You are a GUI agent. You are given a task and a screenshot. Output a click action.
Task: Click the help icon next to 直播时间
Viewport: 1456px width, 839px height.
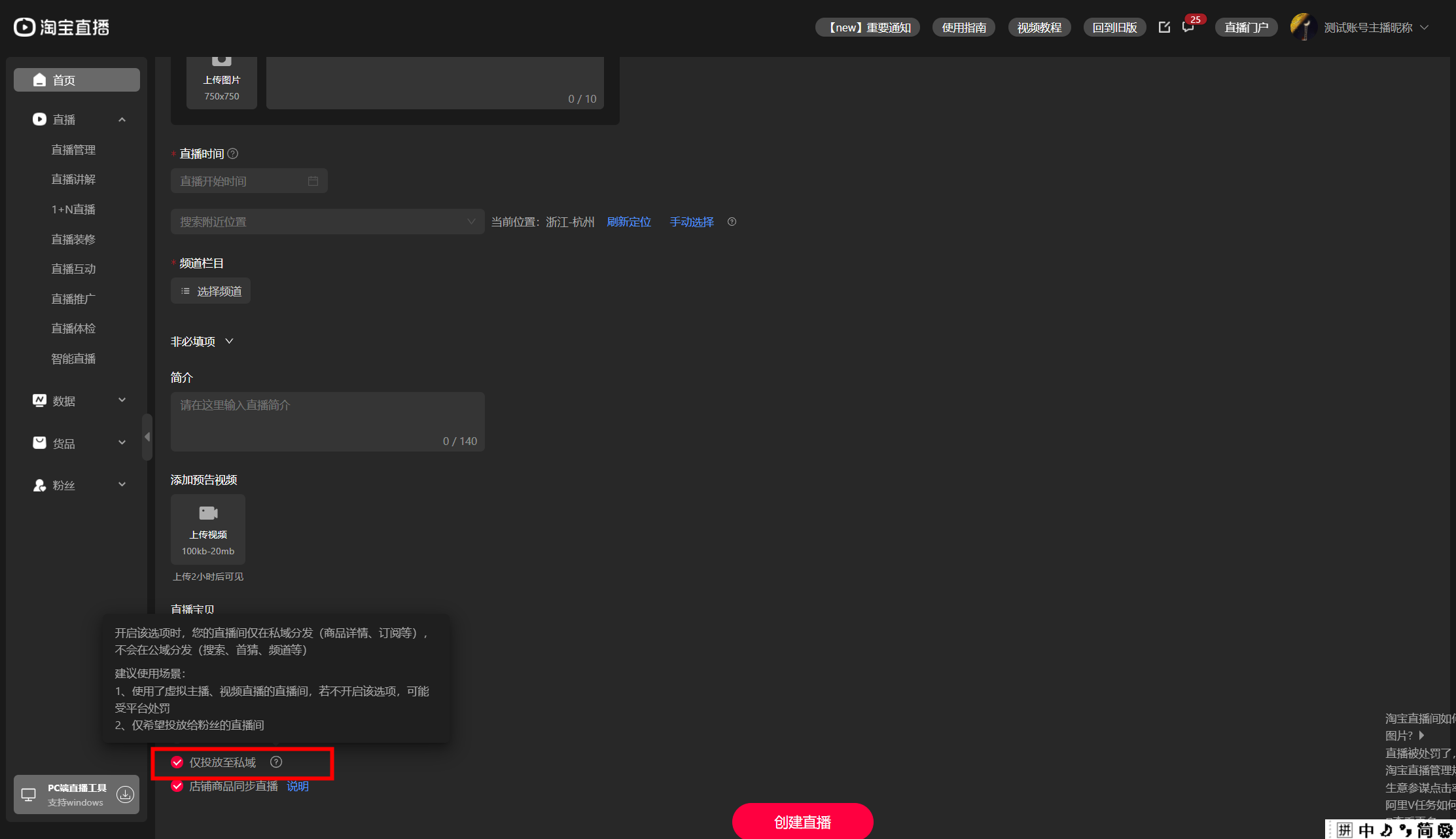pyautogui.click(x=233, y=154)
